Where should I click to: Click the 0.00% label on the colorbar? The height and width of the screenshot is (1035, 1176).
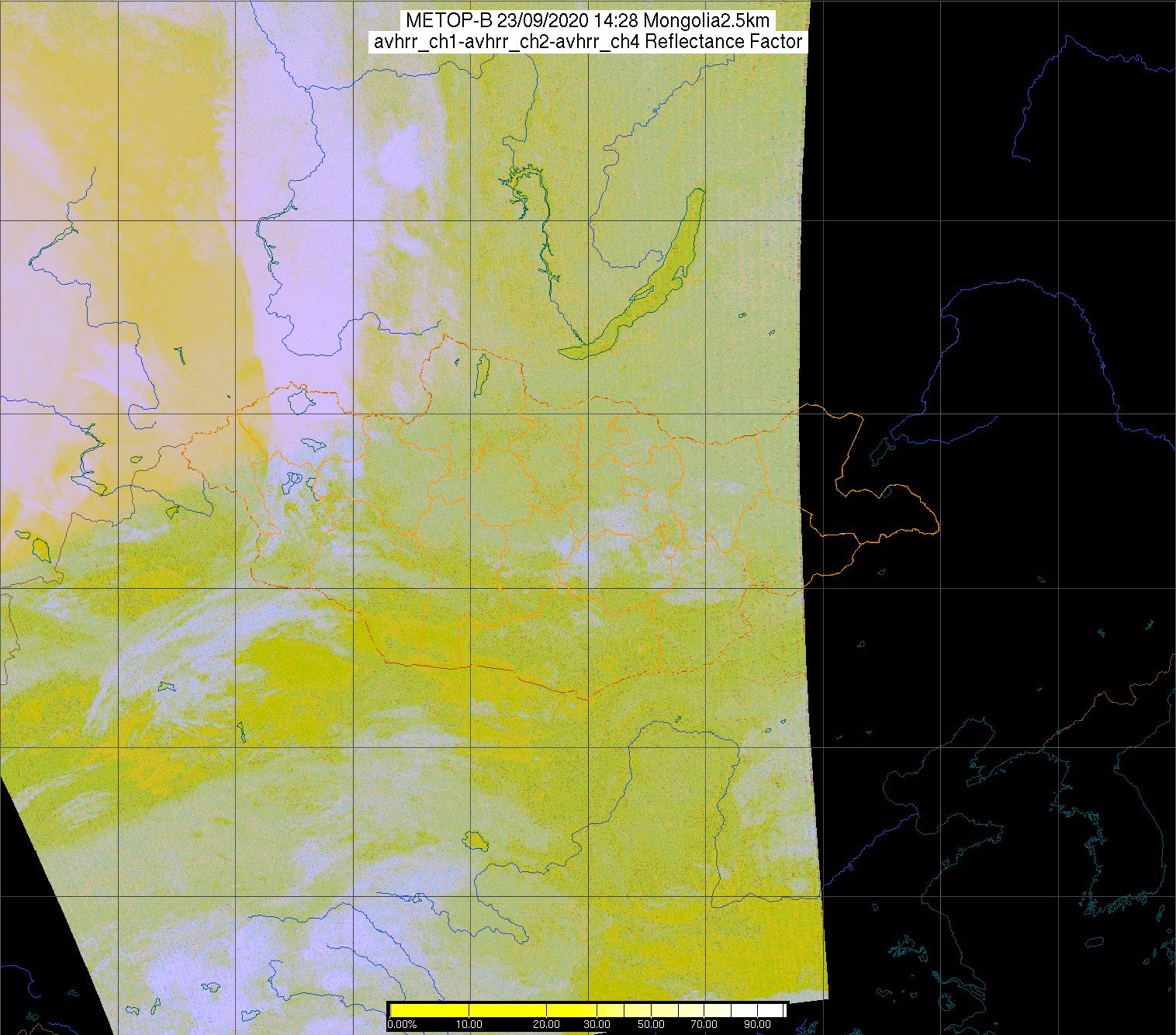tap(402, 1025)
